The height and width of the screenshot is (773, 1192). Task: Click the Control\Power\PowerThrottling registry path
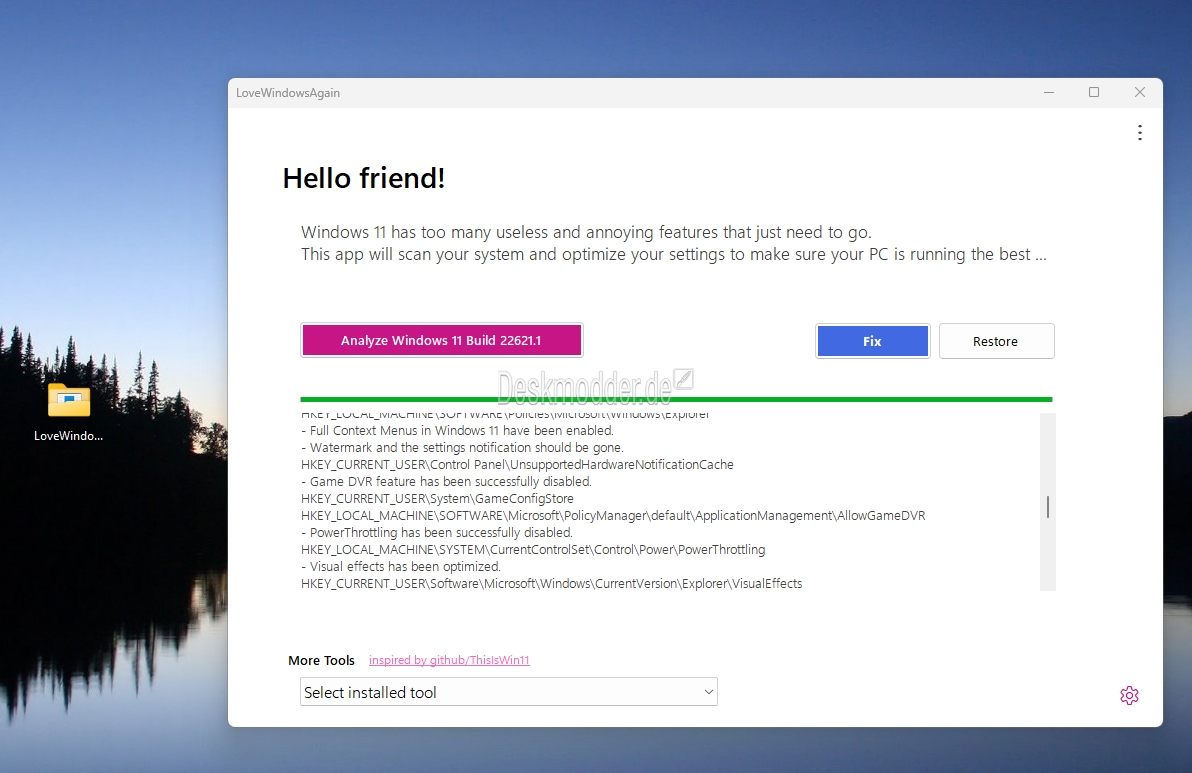(x=533, y=550)
